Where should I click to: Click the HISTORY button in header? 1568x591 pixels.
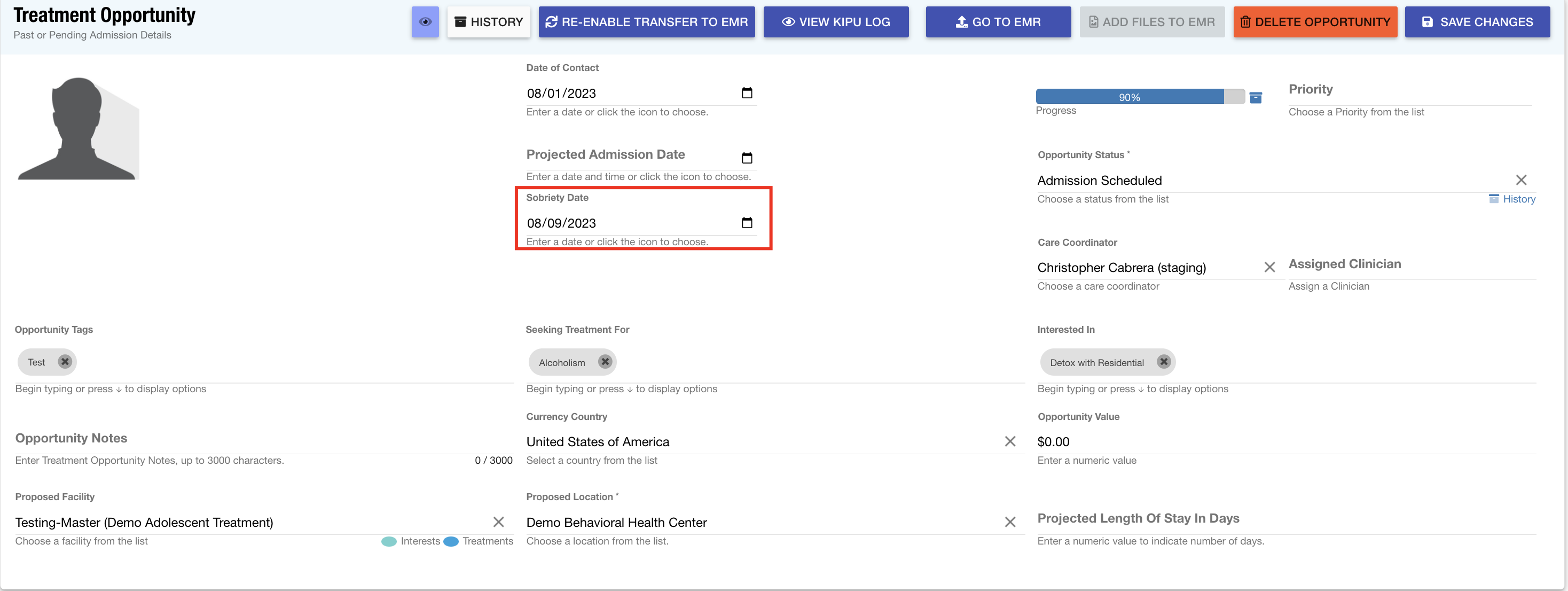tap(488, 22)
